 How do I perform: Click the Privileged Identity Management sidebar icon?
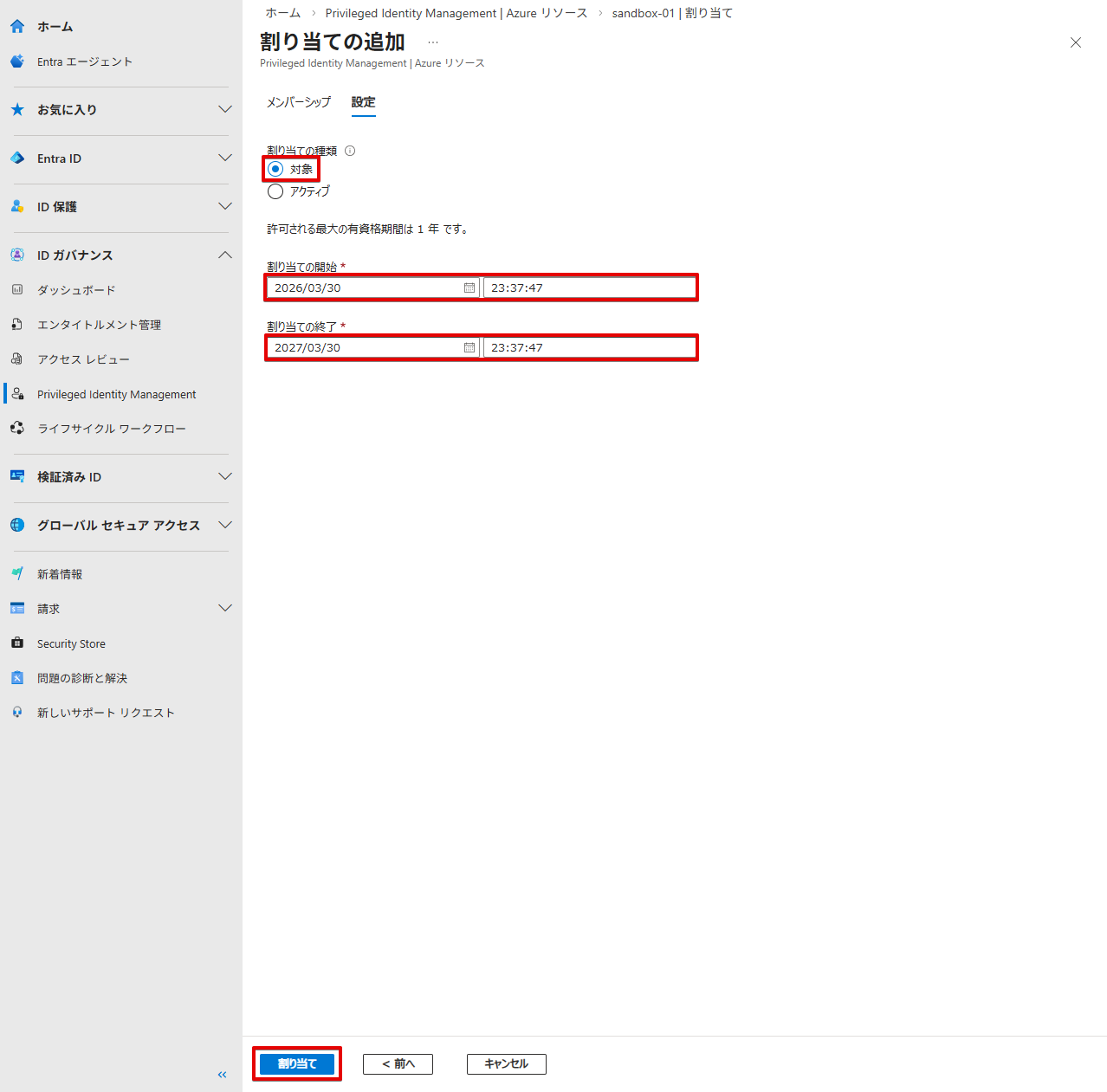[x=17, y=393]
